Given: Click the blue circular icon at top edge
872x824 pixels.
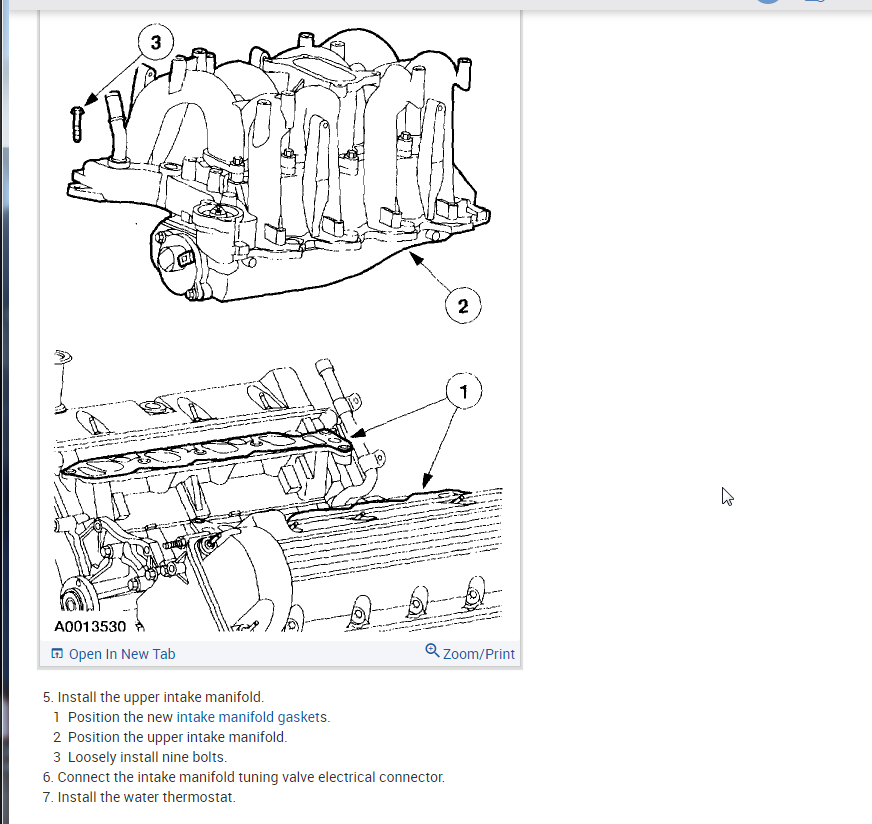Looking at the screenshot, I should 769,1.
